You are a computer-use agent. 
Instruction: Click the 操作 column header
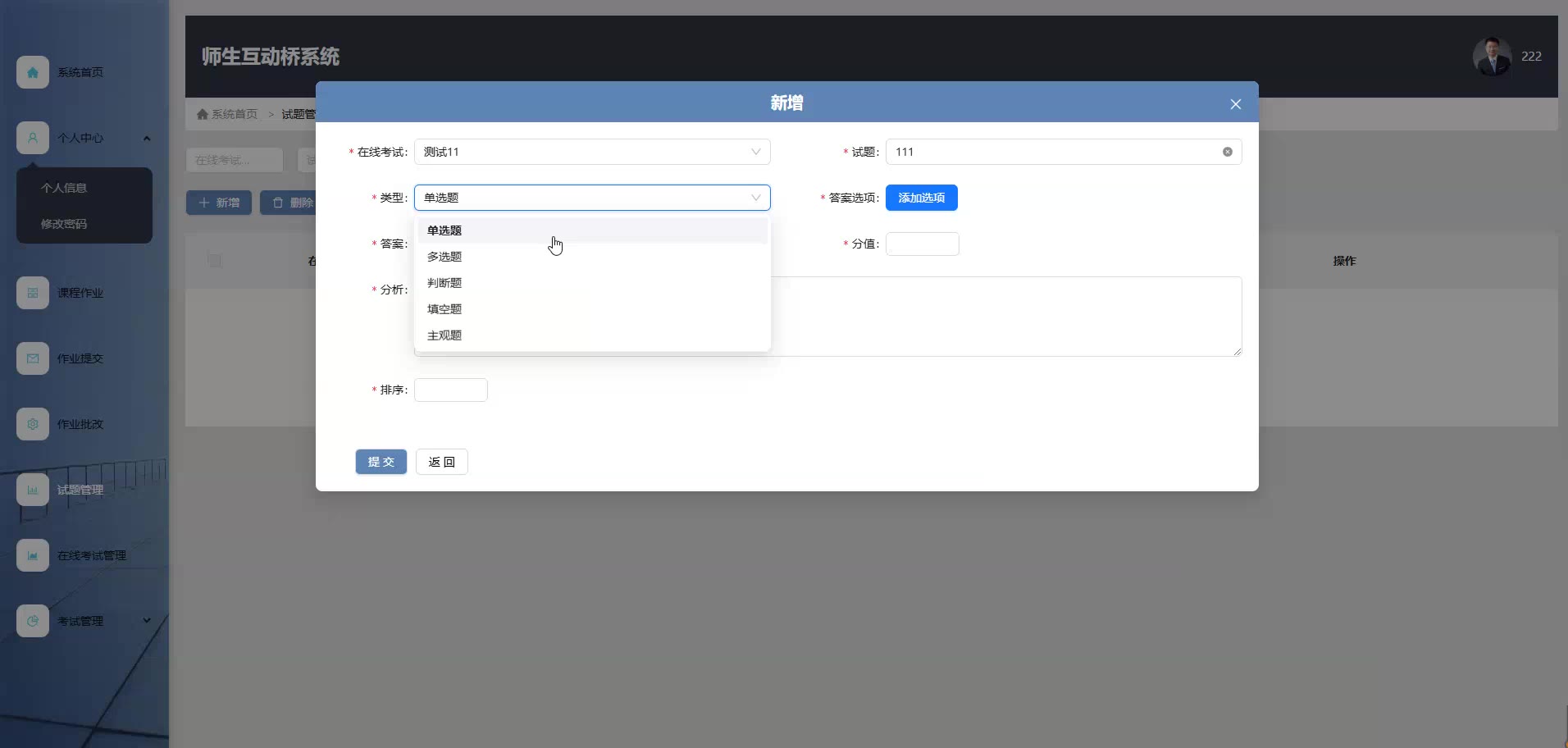click(x=1344, y=261)
